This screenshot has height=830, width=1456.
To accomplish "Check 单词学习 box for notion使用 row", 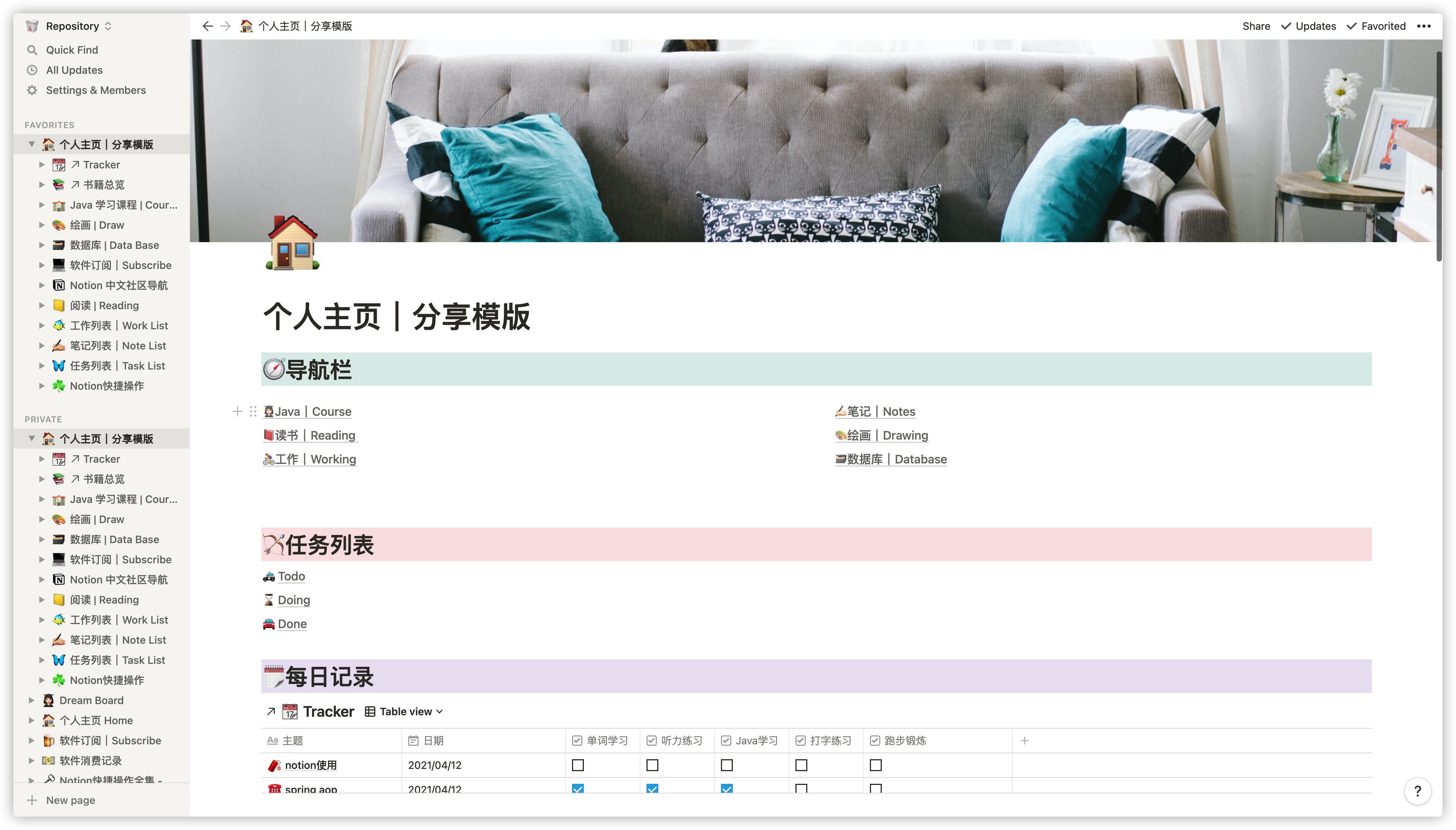I will (x=578, y=765).
